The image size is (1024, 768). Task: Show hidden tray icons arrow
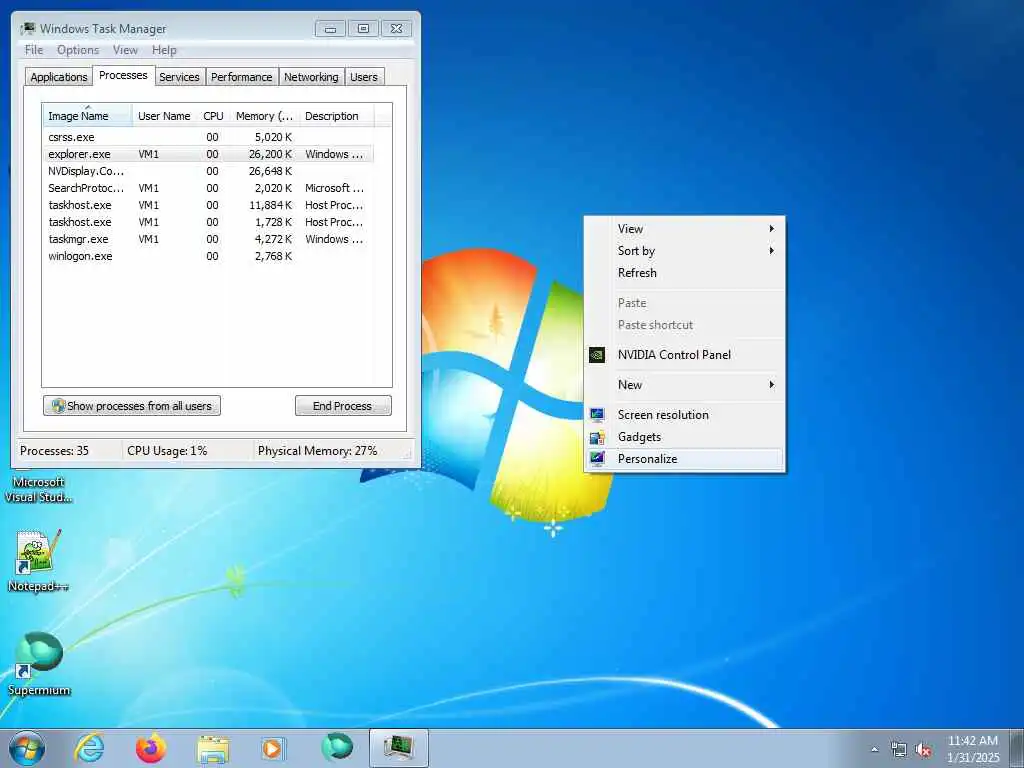pos(874,749)
